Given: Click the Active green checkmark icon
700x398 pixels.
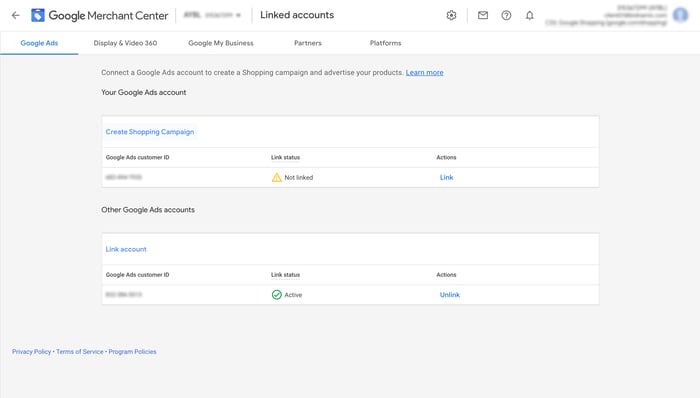Looking at the screenshot, I should 276,294.
